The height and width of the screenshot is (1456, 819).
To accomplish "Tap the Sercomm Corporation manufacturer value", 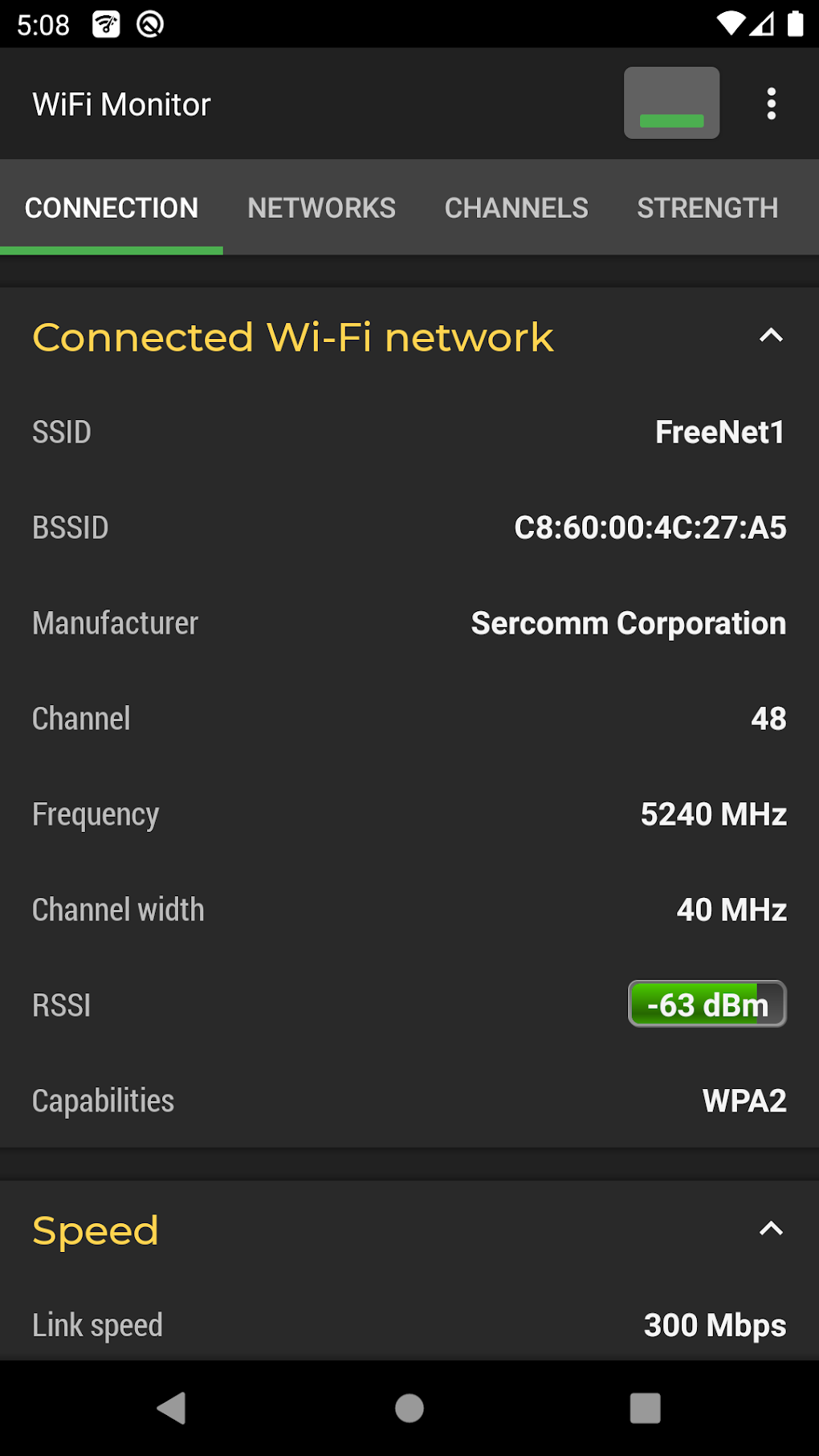I will point(628,623).
